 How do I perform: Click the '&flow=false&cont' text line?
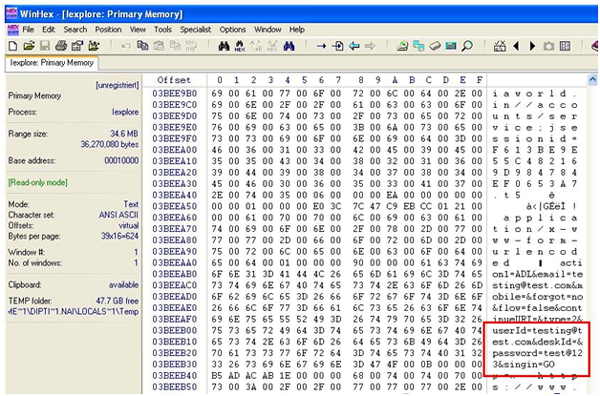537,308
